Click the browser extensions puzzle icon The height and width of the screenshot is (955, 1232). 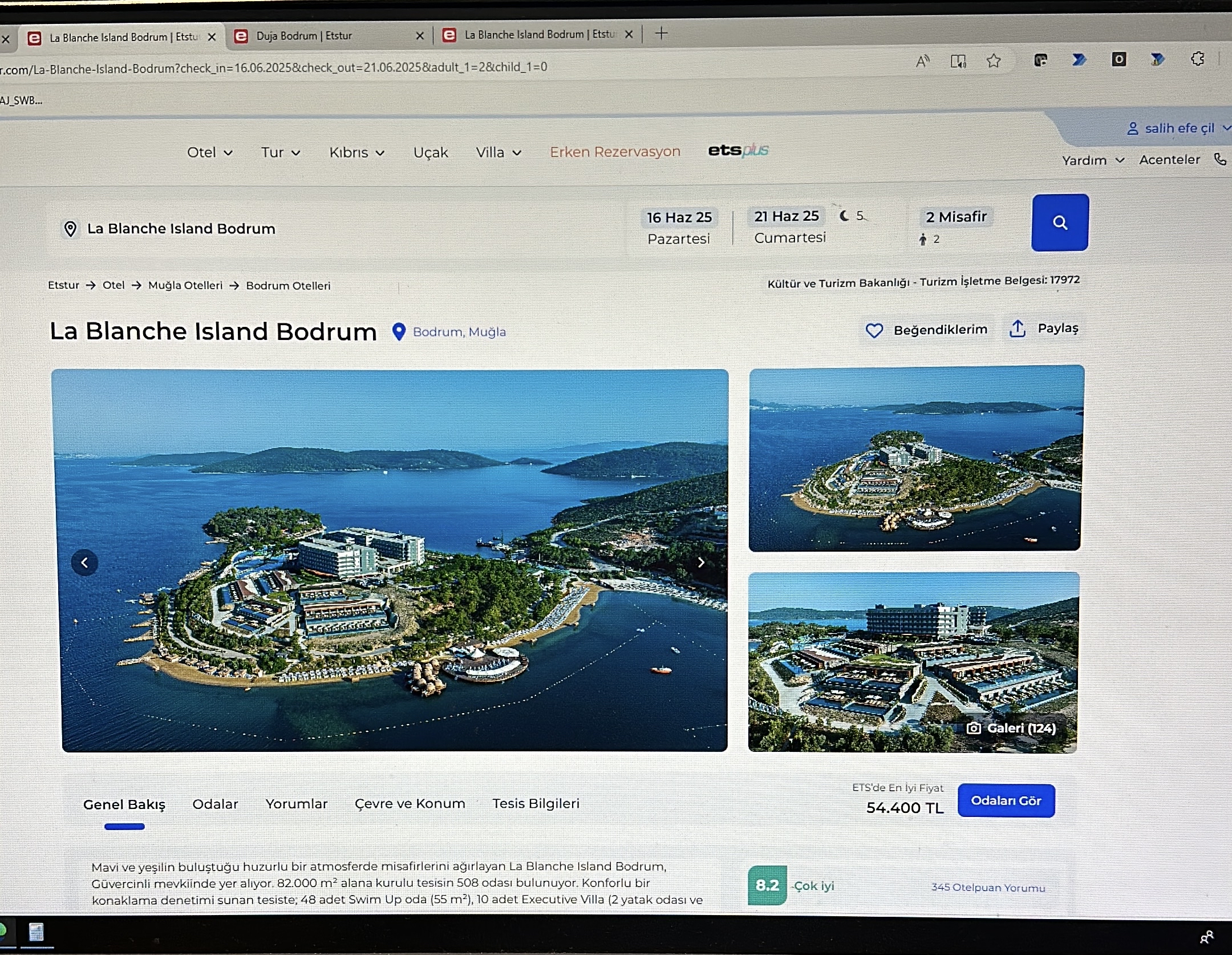[x=1197, y=59]
